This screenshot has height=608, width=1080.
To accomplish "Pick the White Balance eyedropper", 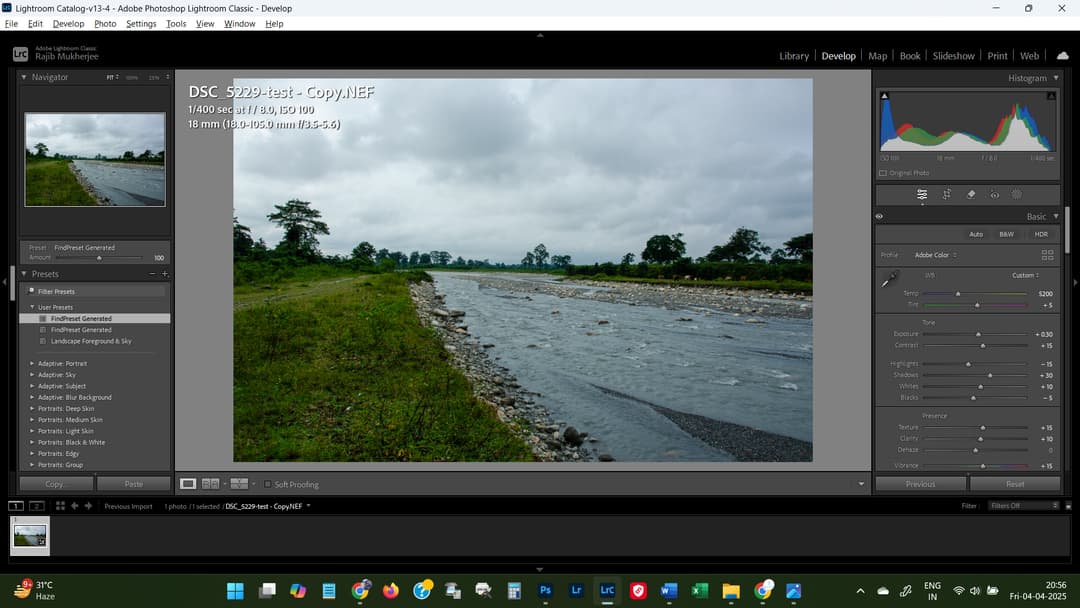I will click(x=889, y=280).
